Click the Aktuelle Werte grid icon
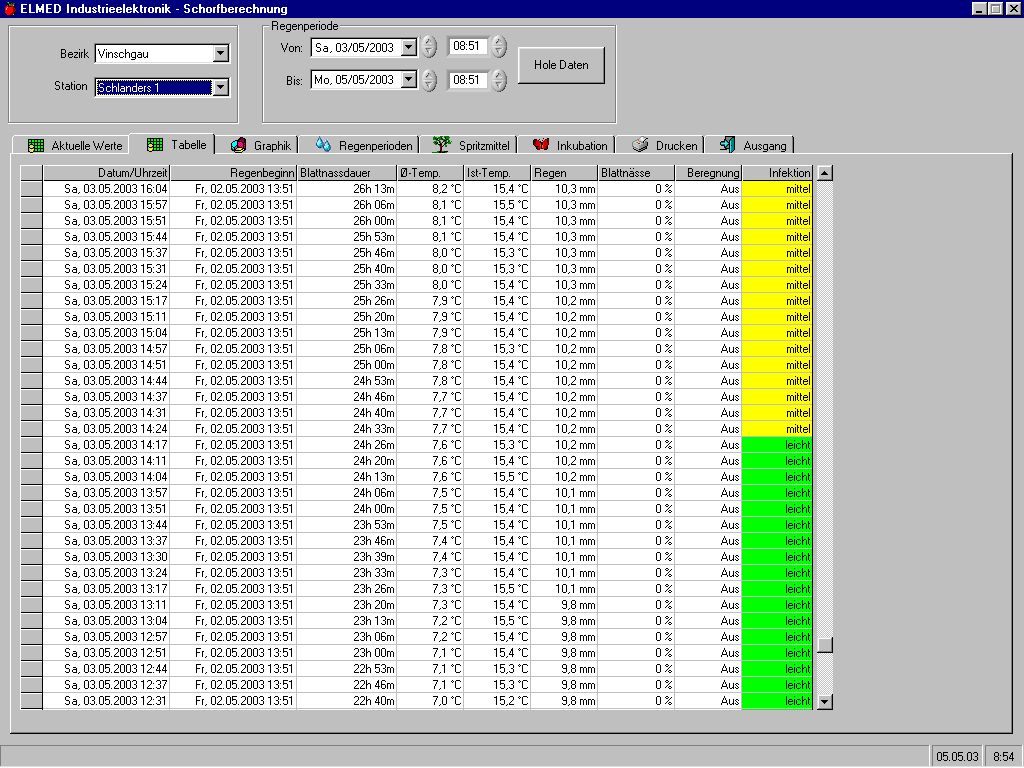 point(36,145)
